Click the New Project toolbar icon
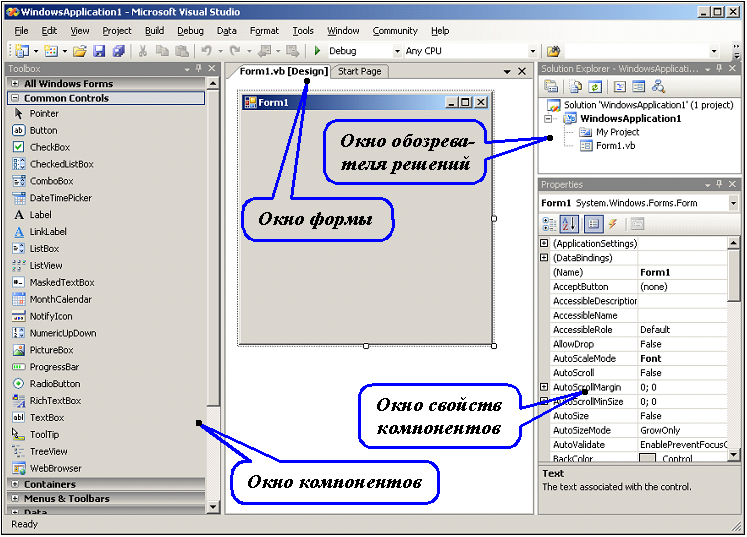The image size is (747, 537). (x=22, y=51)
